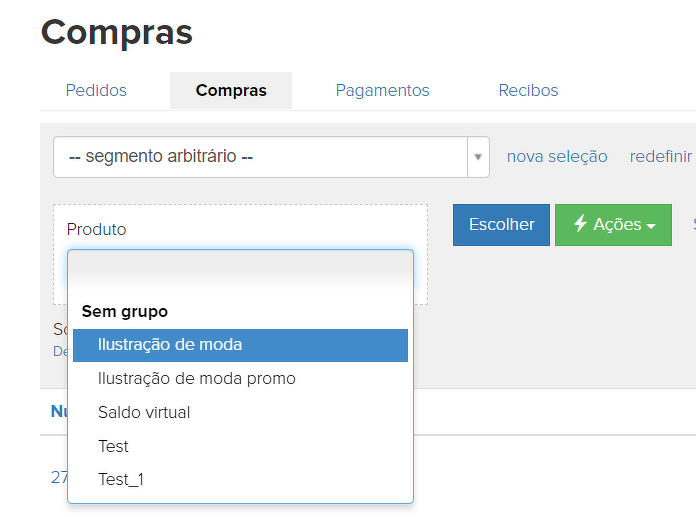Click the 'redefinir' link
Image resolution: width=696 pixels, height=517 pixels.
pyautogui.click(x=660, y=156)
